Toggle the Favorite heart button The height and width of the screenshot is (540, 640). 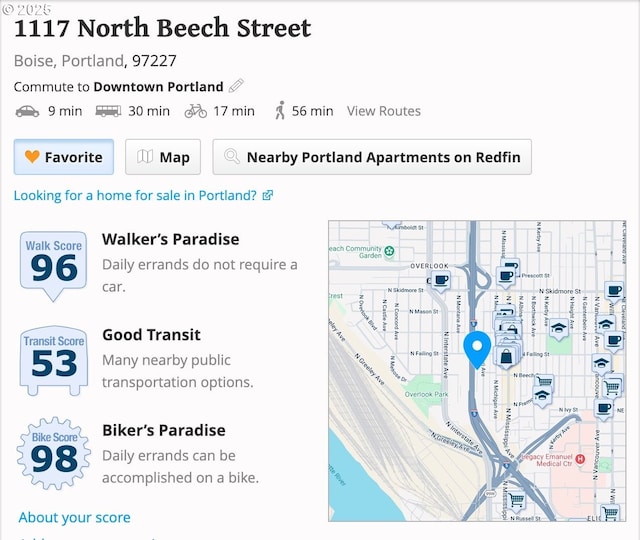click(64, 157)
